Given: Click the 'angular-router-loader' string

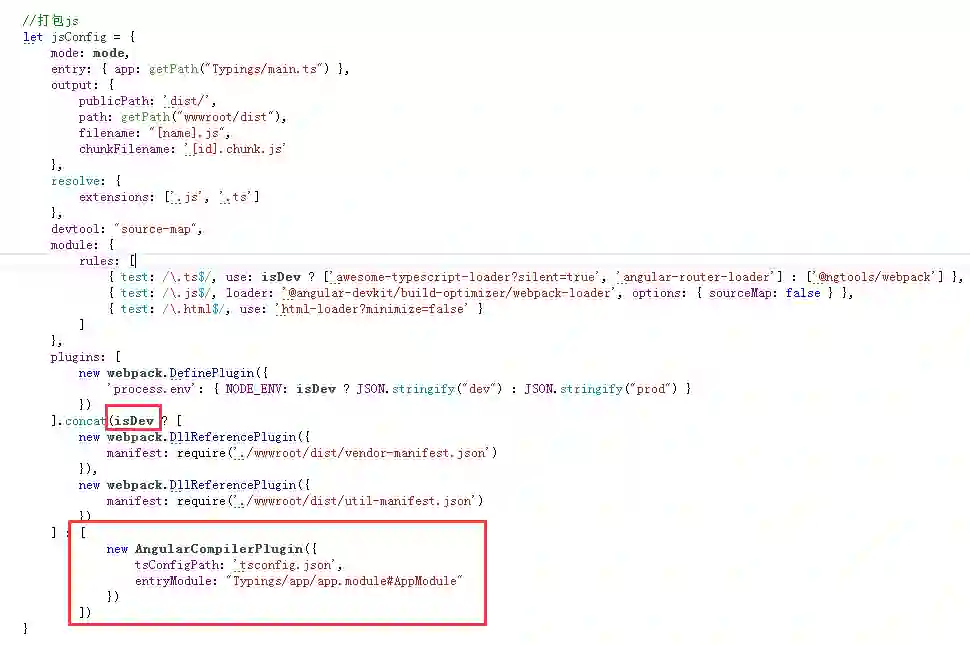Looking at the screenshot, I should click(695, 277).
